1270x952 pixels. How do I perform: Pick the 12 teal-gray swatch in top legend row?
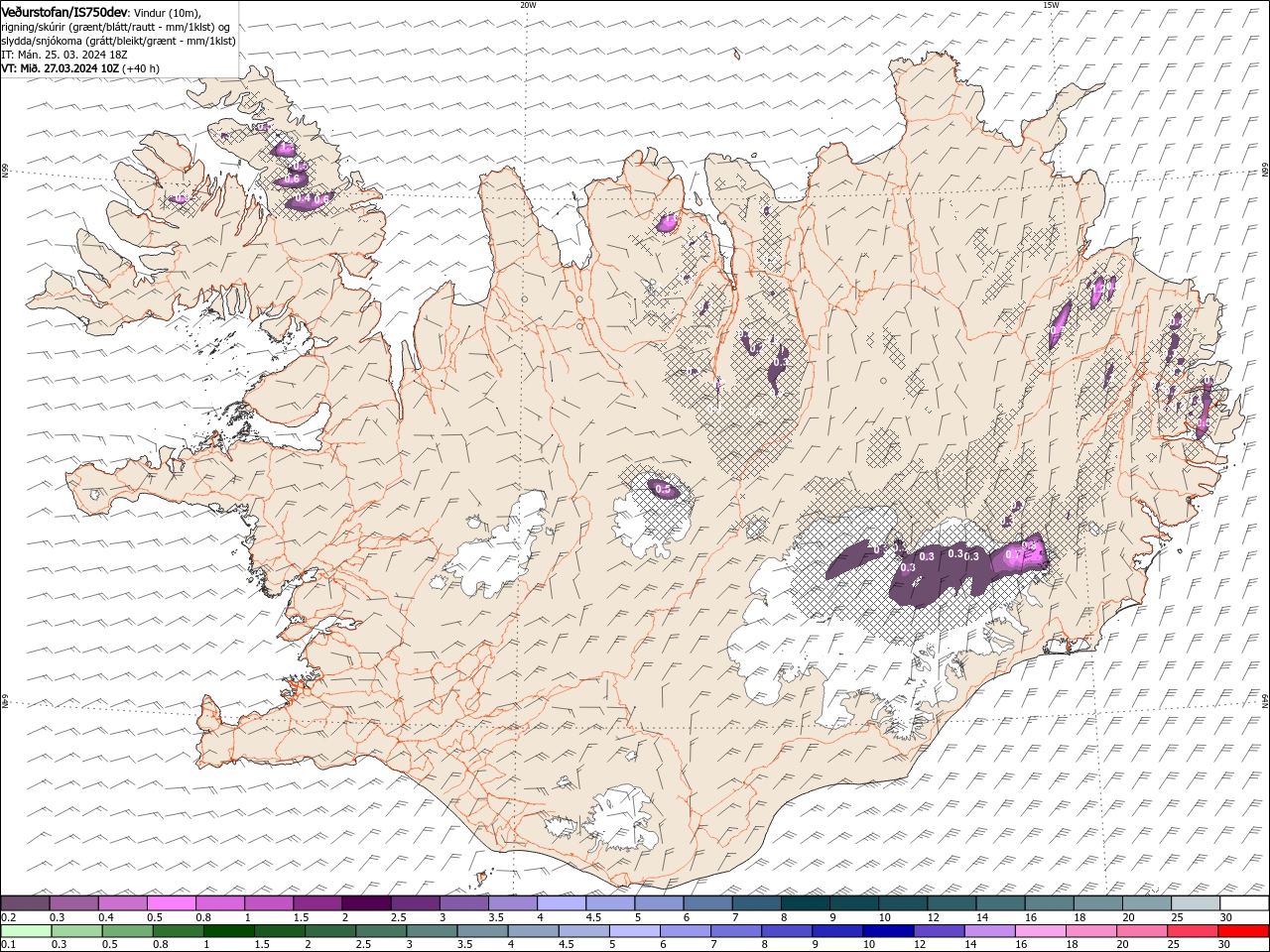click(952, 903)
